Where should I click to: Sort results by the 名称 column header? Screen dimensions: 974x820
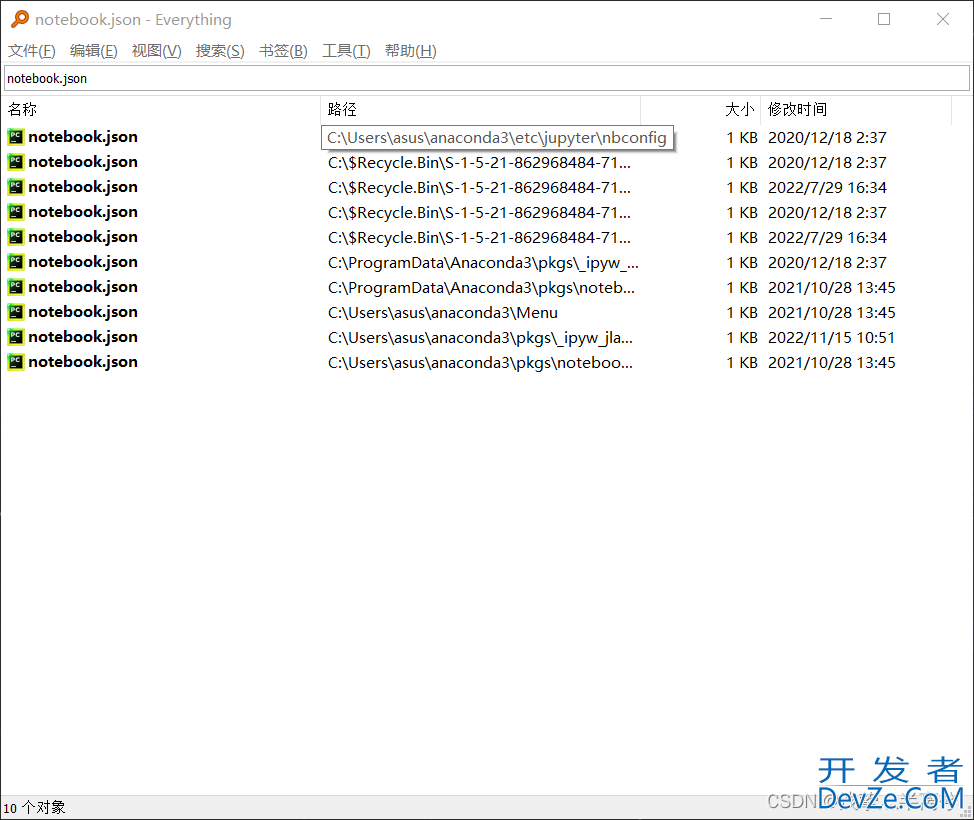pyautogui.click(x=162, y=109)
